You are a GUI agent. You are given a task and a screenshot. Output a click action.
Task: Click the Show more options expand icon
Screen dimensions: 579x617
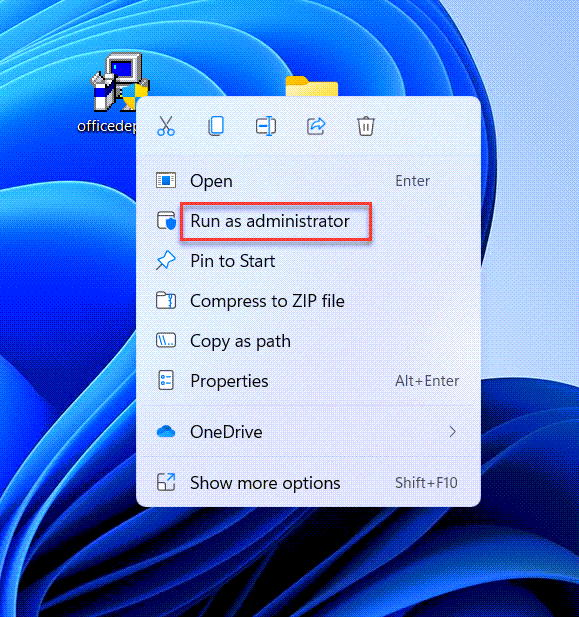click(x=166, y=482)
